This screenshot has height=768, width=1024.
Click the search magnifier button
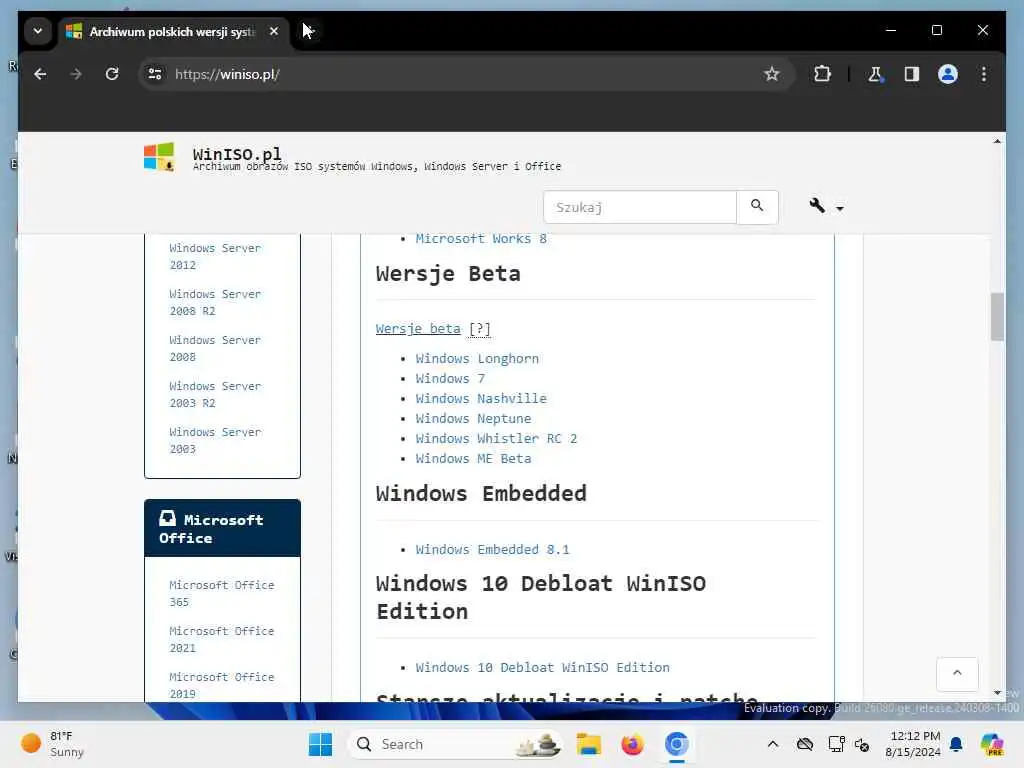click(757, 206)
